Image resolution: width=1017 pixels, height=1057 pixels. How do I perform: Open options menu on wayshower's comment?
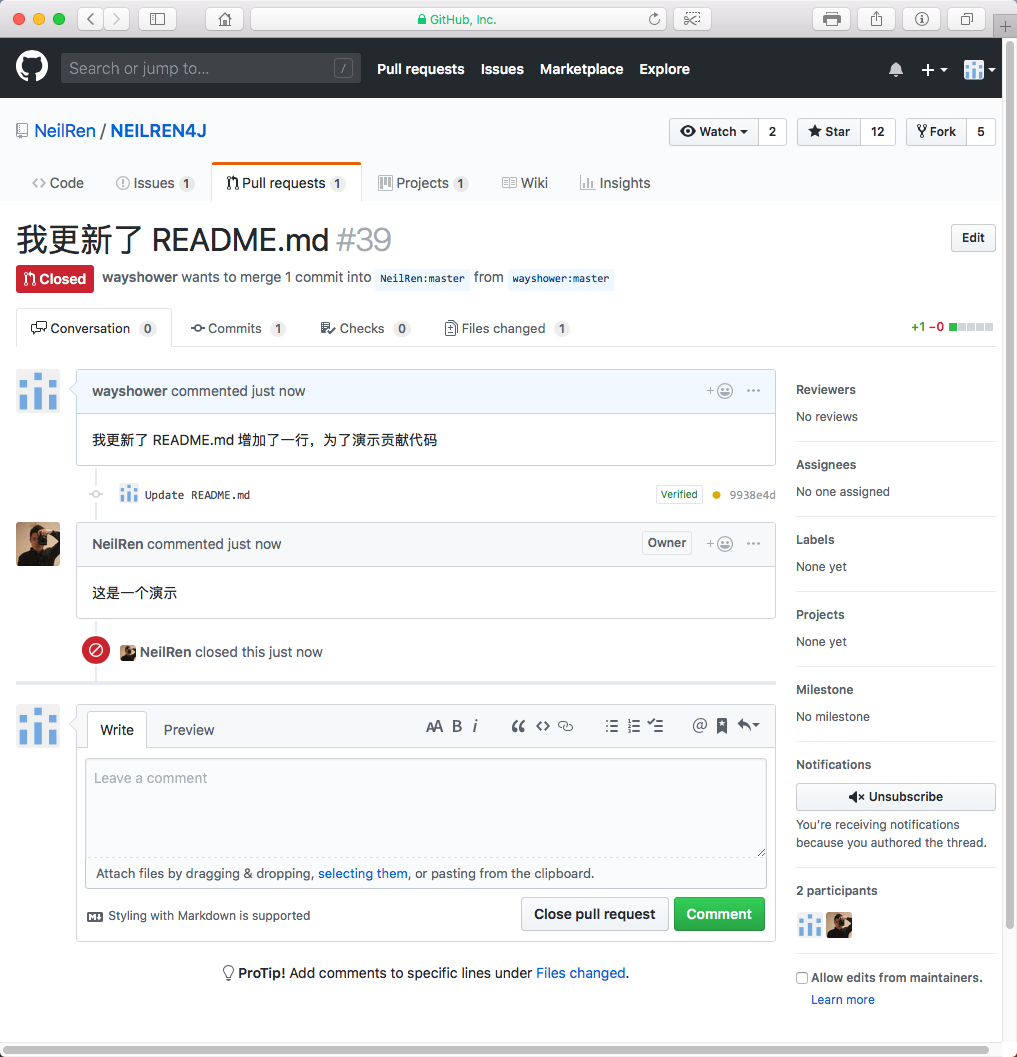(x=753, y=391)
